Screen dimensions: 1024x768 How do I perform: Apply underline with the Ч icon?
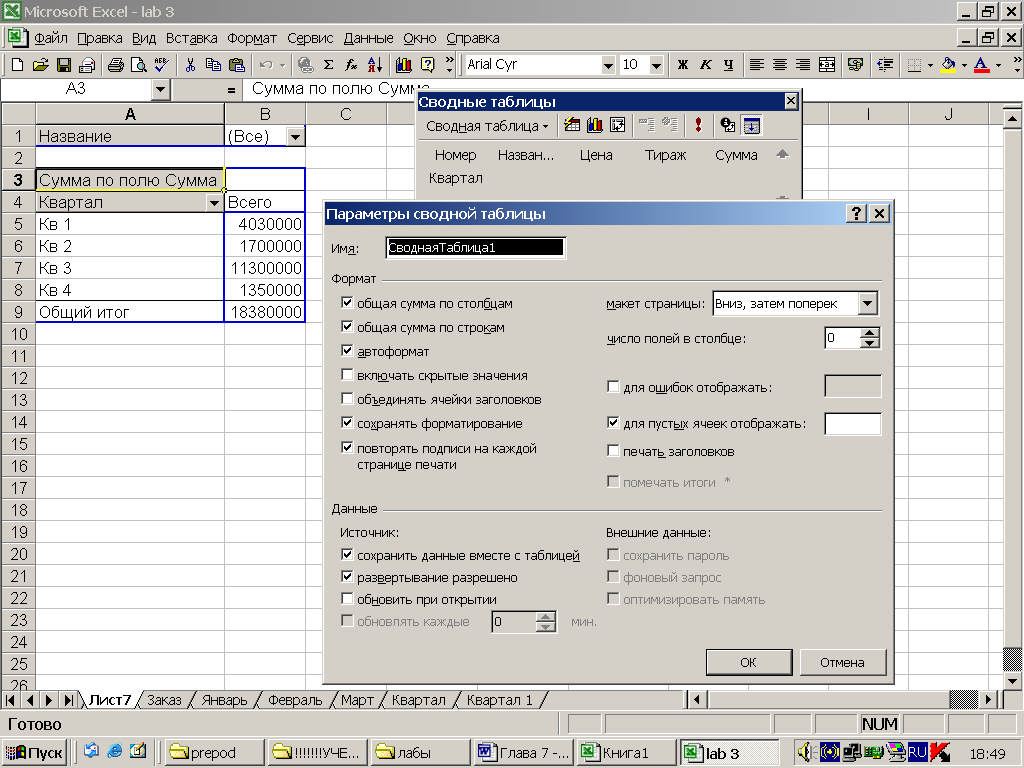(x=728, y=65)
